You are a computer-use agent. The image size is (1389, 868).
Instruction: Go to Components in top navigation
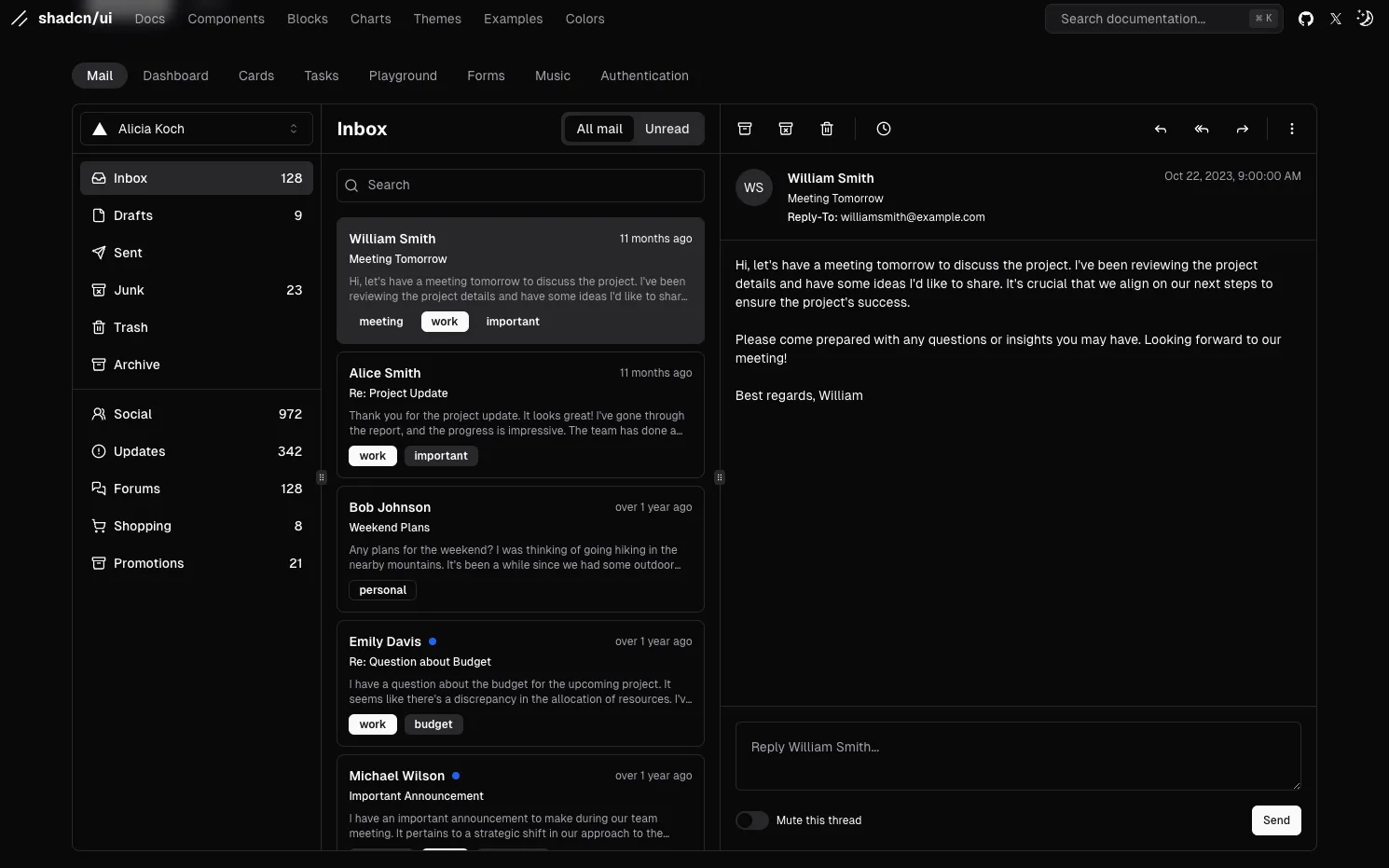tap(227, 19)
